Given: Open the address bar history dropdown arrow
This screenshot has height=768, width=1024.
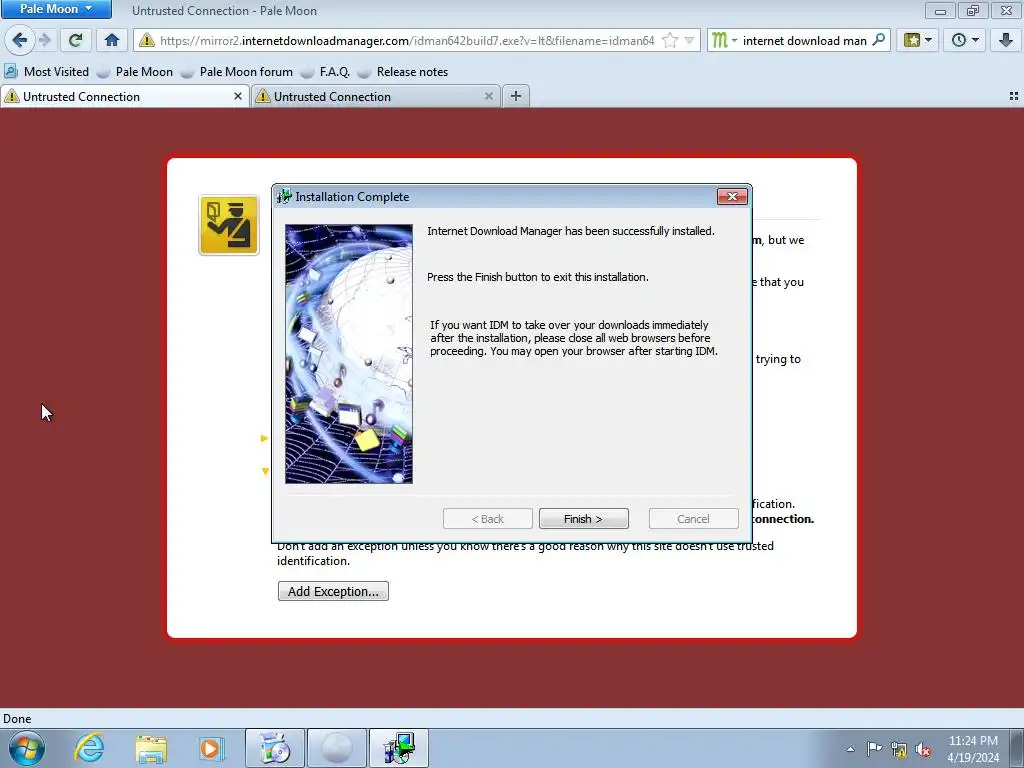Looking at the screenshot, I should coord(689,40).
